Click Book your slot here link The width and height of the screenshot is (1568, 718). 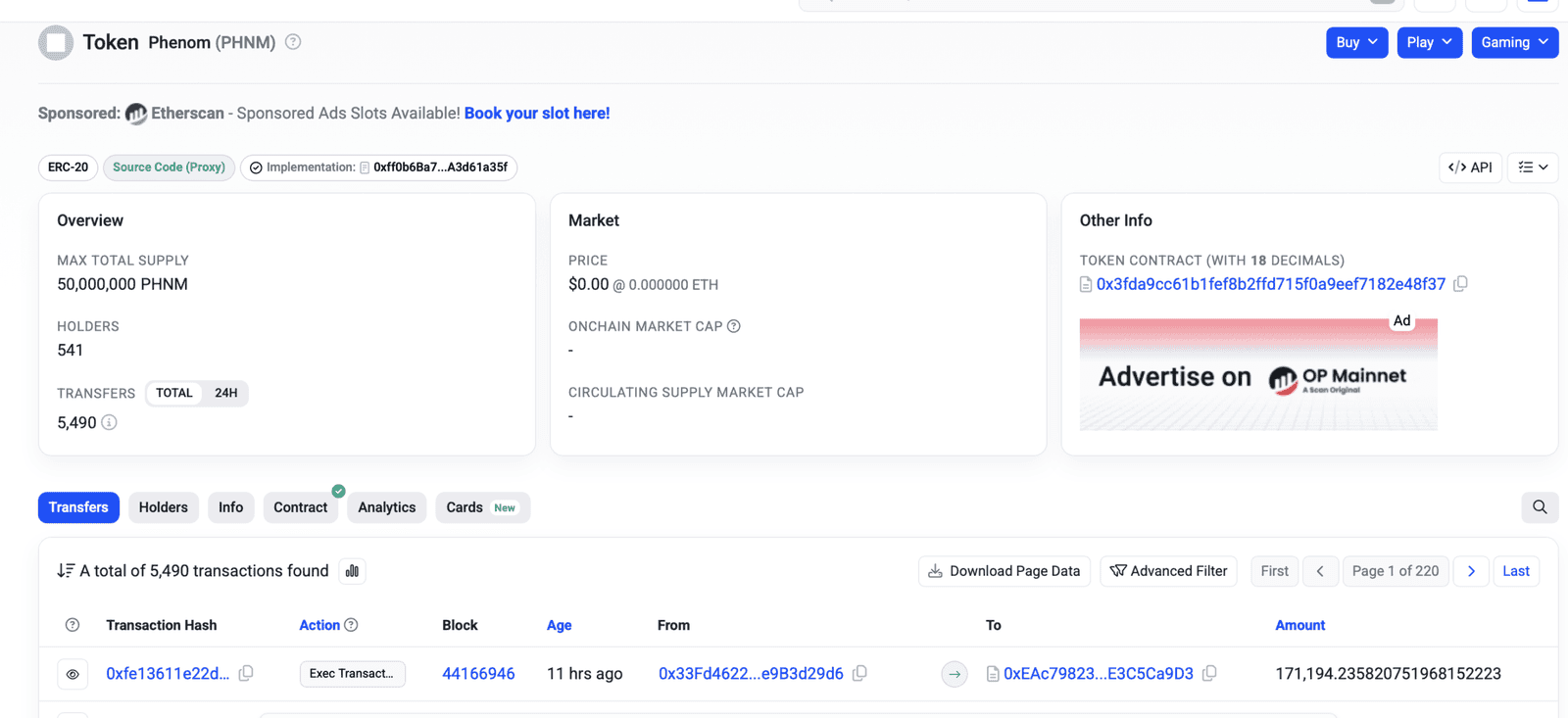[537, 114]
